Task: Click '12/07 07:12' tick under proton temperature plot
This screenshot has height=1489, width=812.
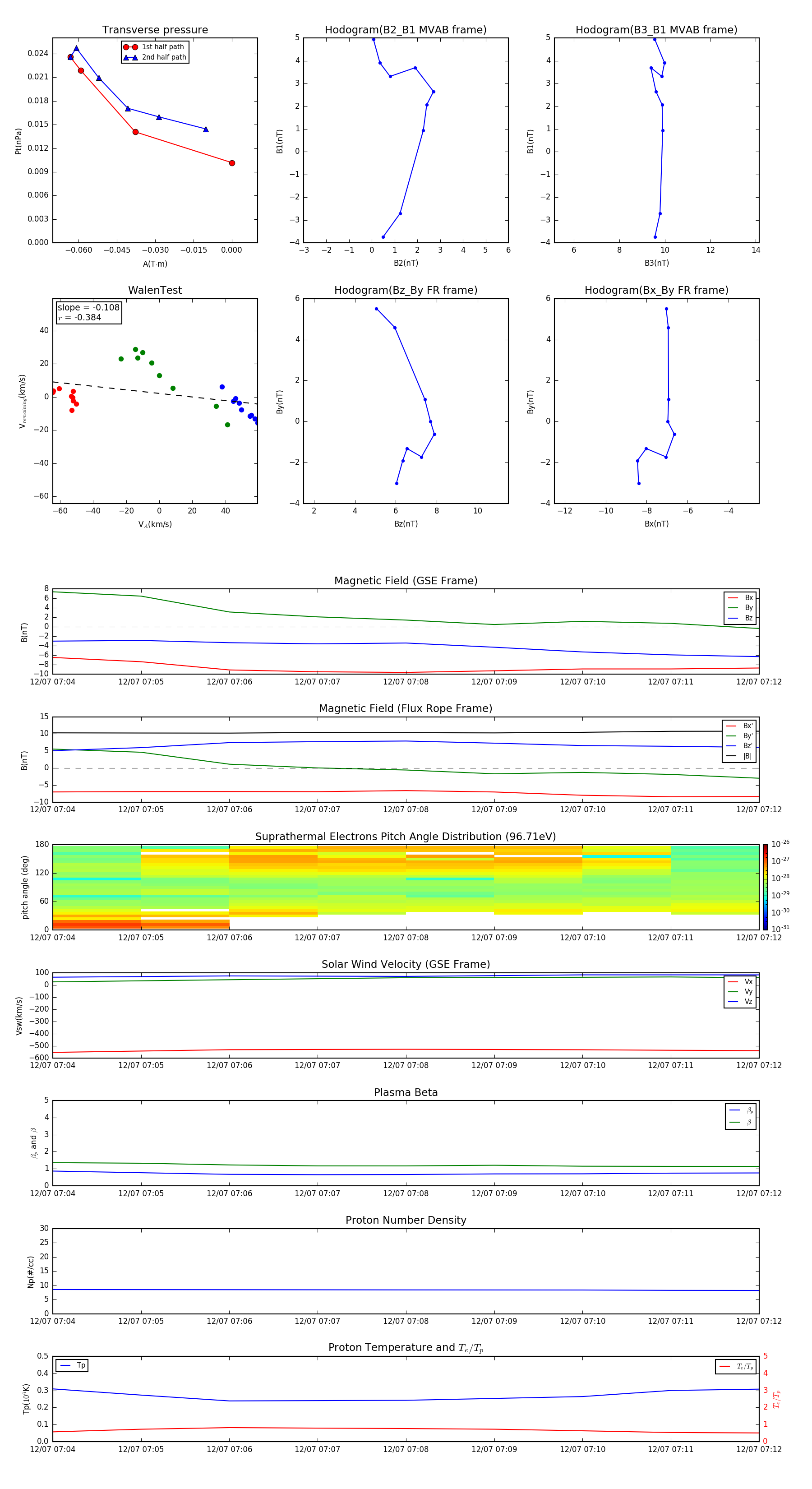Action: point(758,1449)
